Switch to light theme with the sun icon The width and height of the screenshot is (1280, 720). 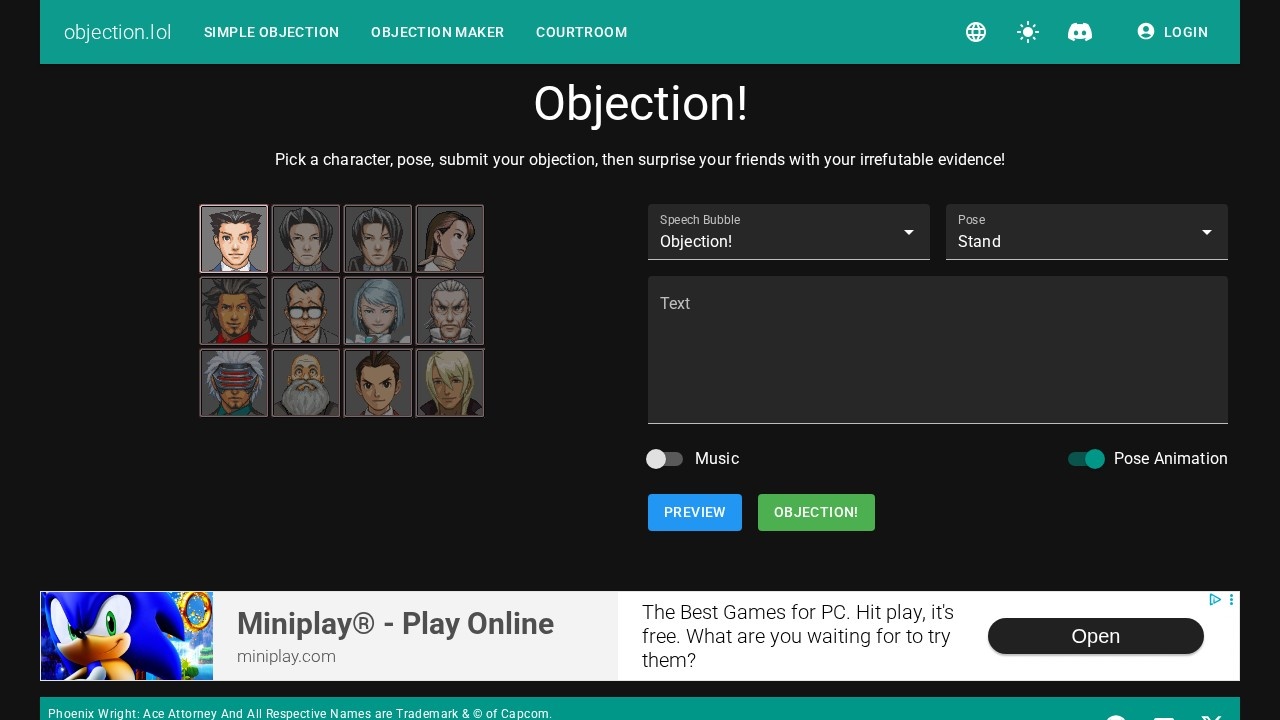[1028, 32]
